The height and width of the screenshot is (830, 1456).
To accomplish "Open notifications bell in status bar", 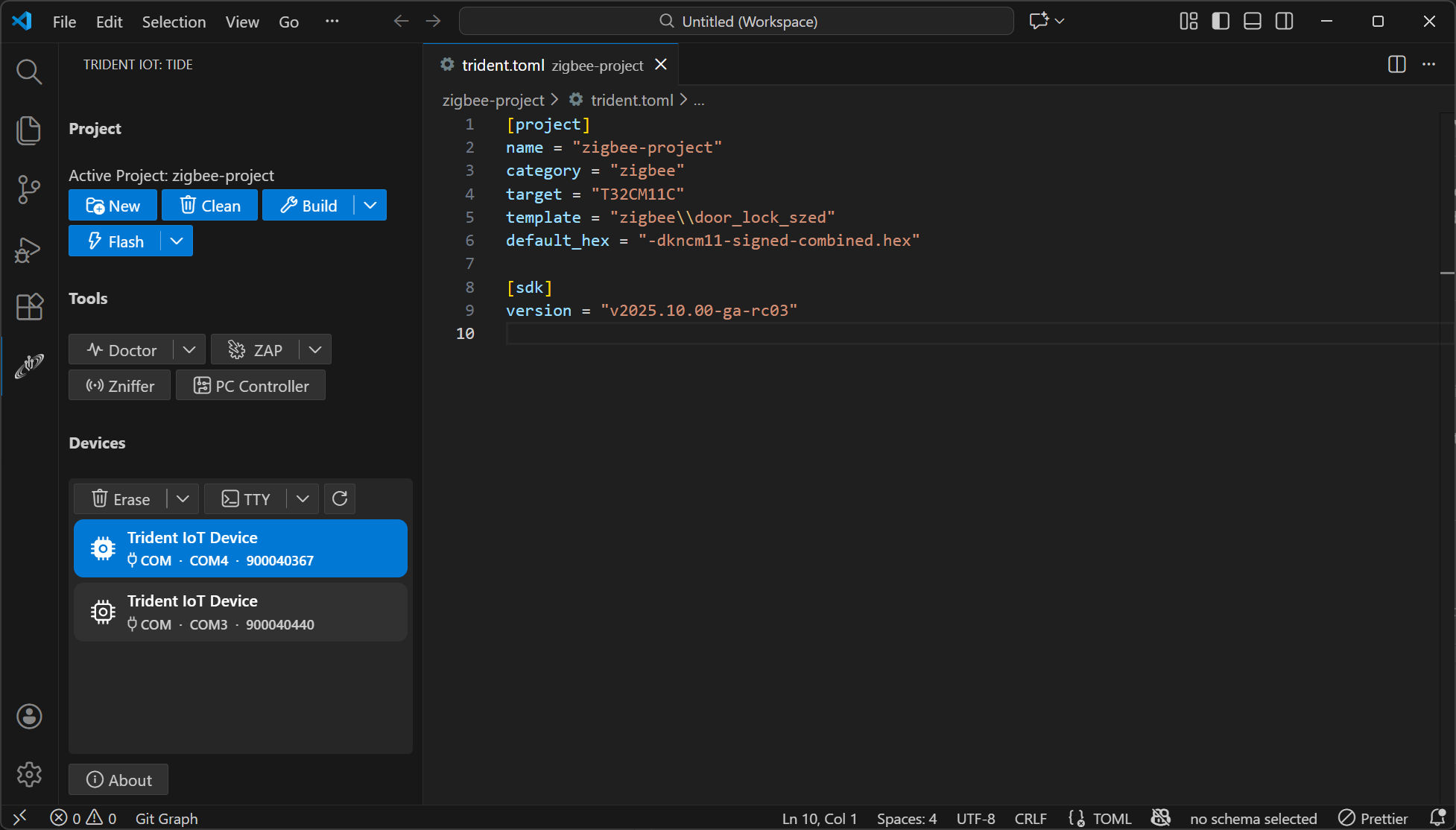I will point(1437,818).
